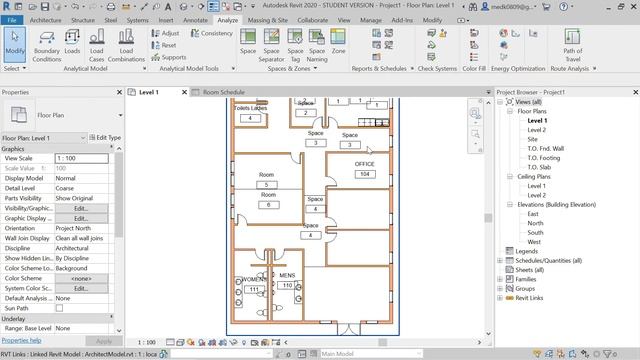The height and width of the screenshot is (360, 640).
Task: Select the Revit Links tree item
Action: [529, 298]
